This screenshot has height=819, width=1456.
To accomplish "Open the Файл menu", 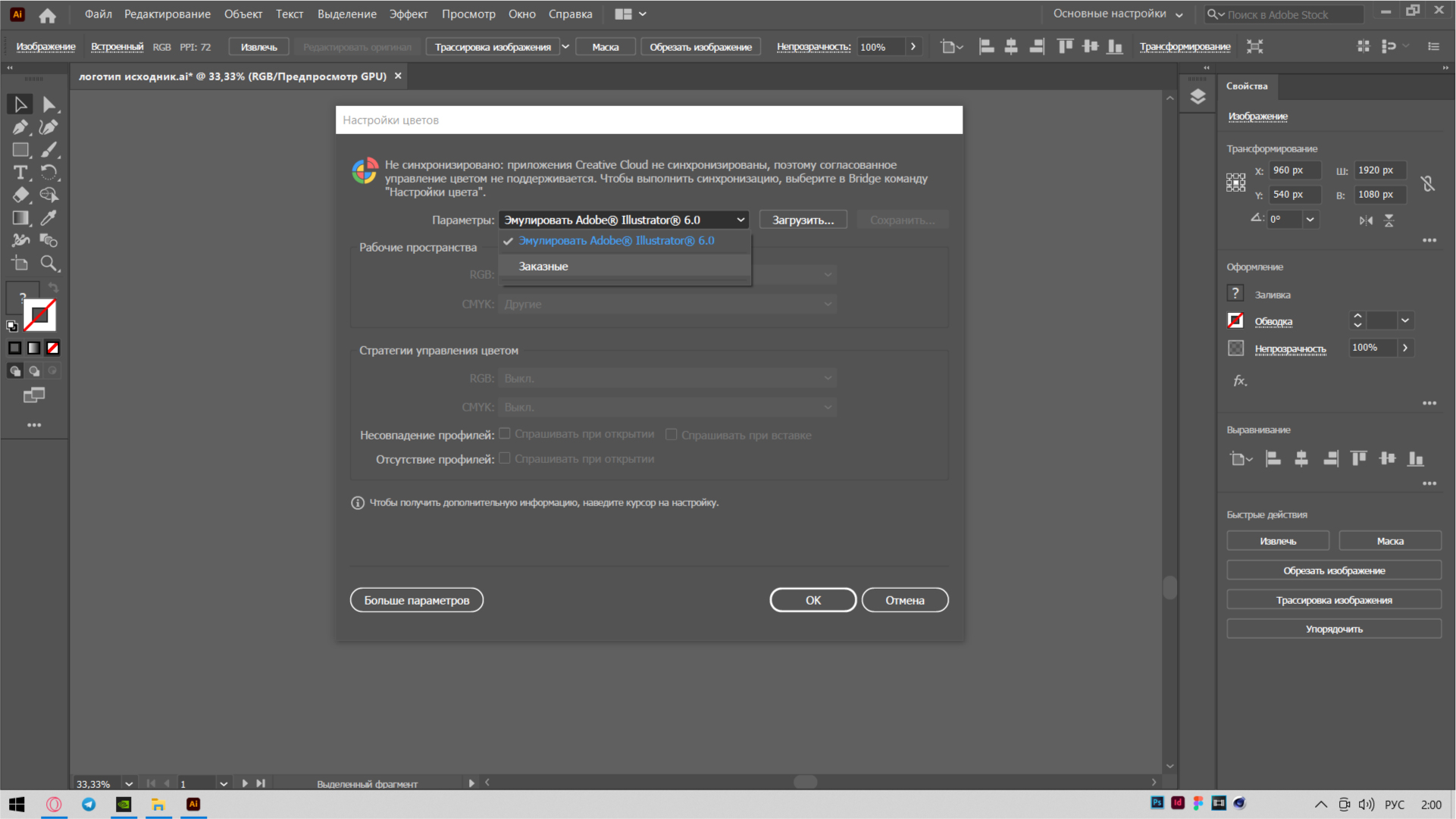I will [x=99, y=14].
